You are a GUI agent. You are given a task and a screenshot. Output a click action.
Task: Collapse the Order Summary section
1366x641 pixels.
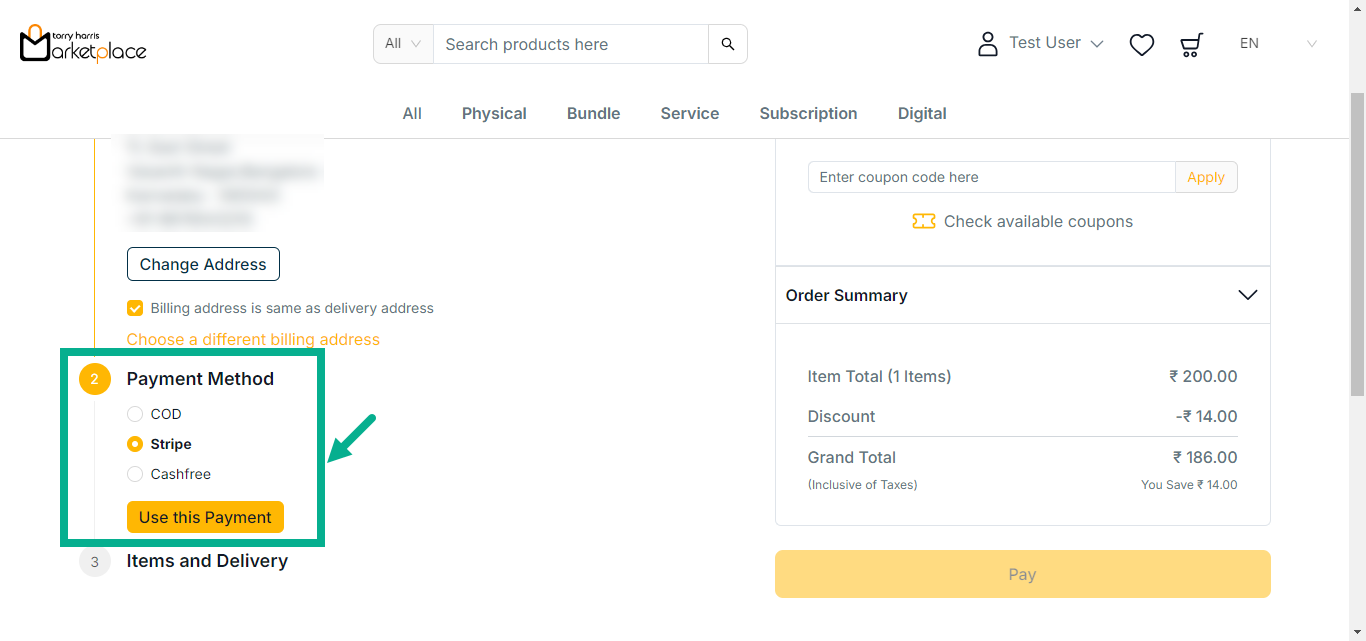[x=1247, y=295]
